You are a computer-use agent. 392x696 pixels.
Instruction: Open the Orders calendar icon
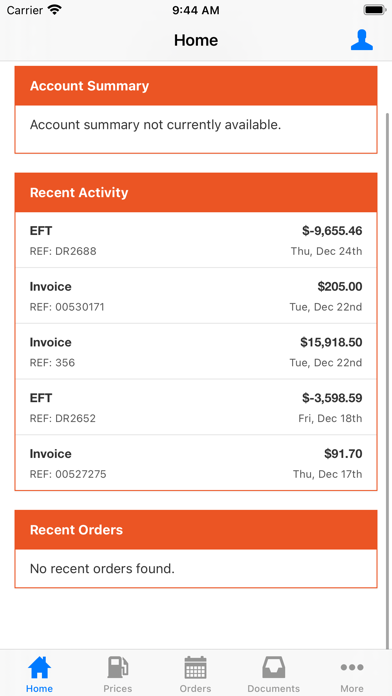pyautogui.click(x=195, y=667)
